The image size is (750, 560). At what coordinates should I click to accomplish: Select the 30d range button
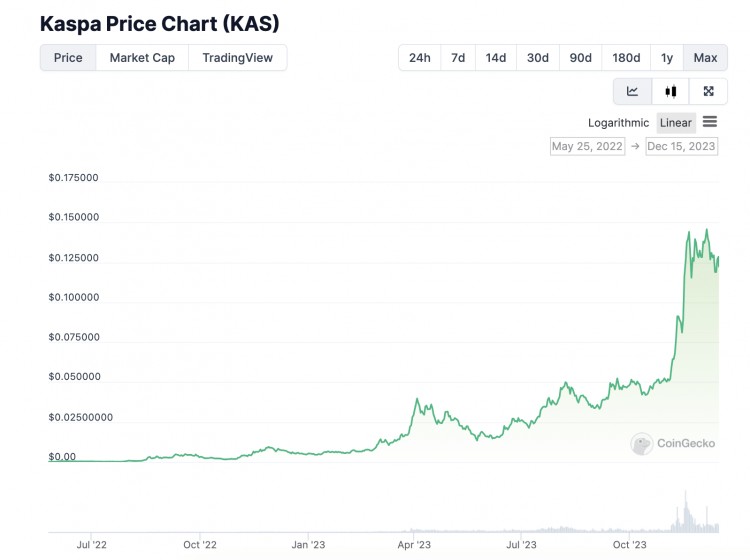(538, 58)
